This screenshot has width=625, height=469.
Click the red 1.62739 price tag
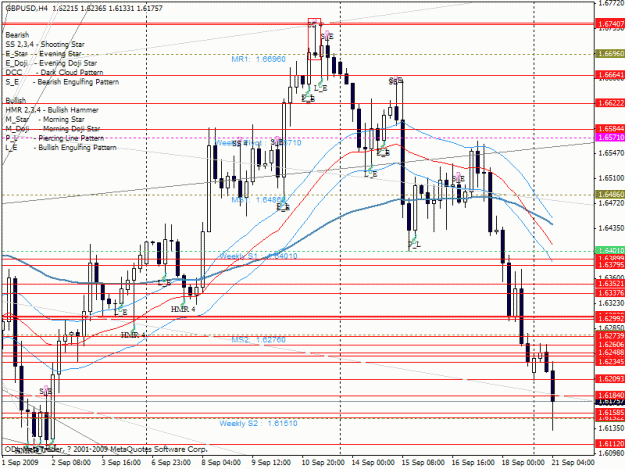pyautogui.click(x=609, y=336)
